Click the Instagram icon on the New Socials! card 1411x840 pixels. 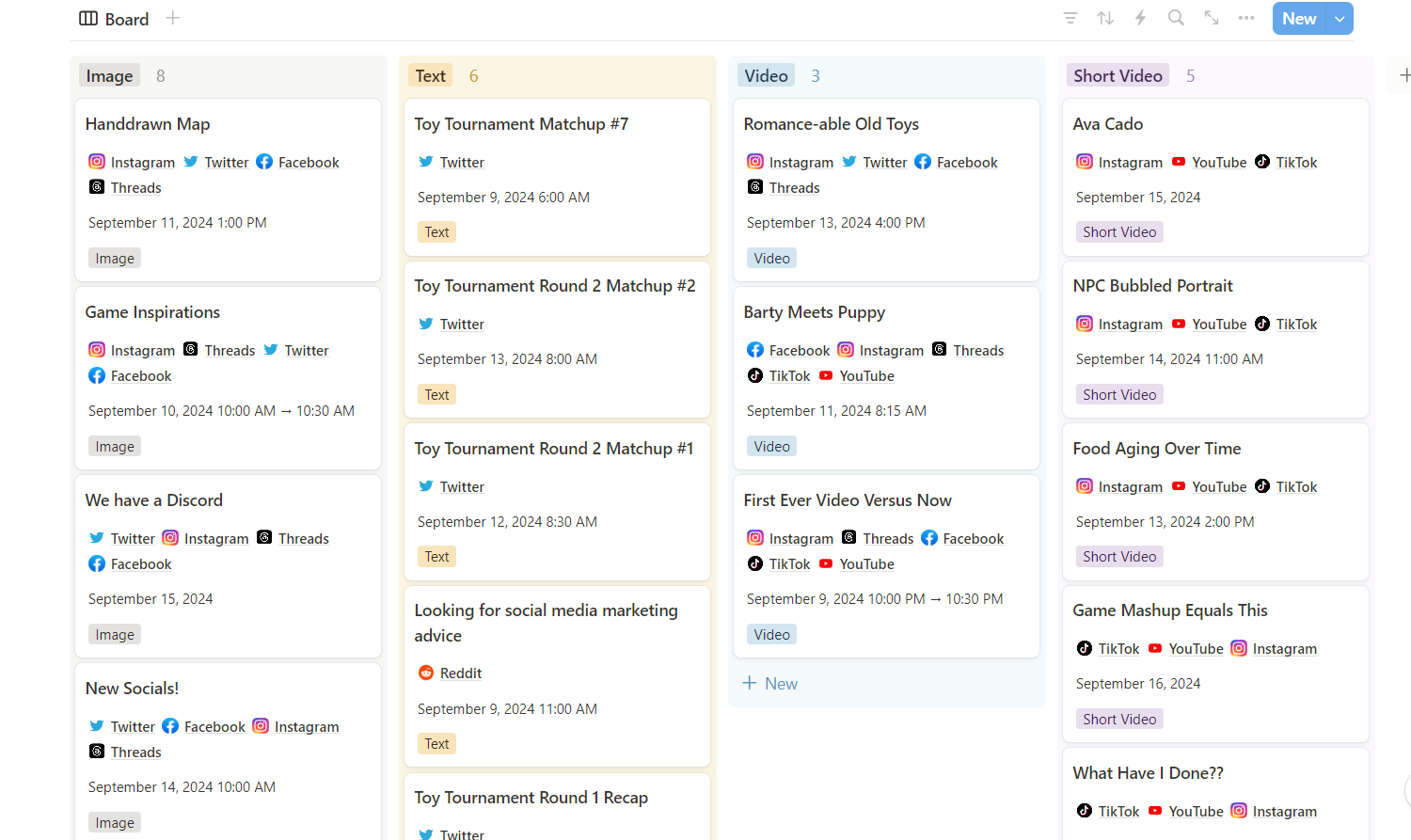[261, 726]
